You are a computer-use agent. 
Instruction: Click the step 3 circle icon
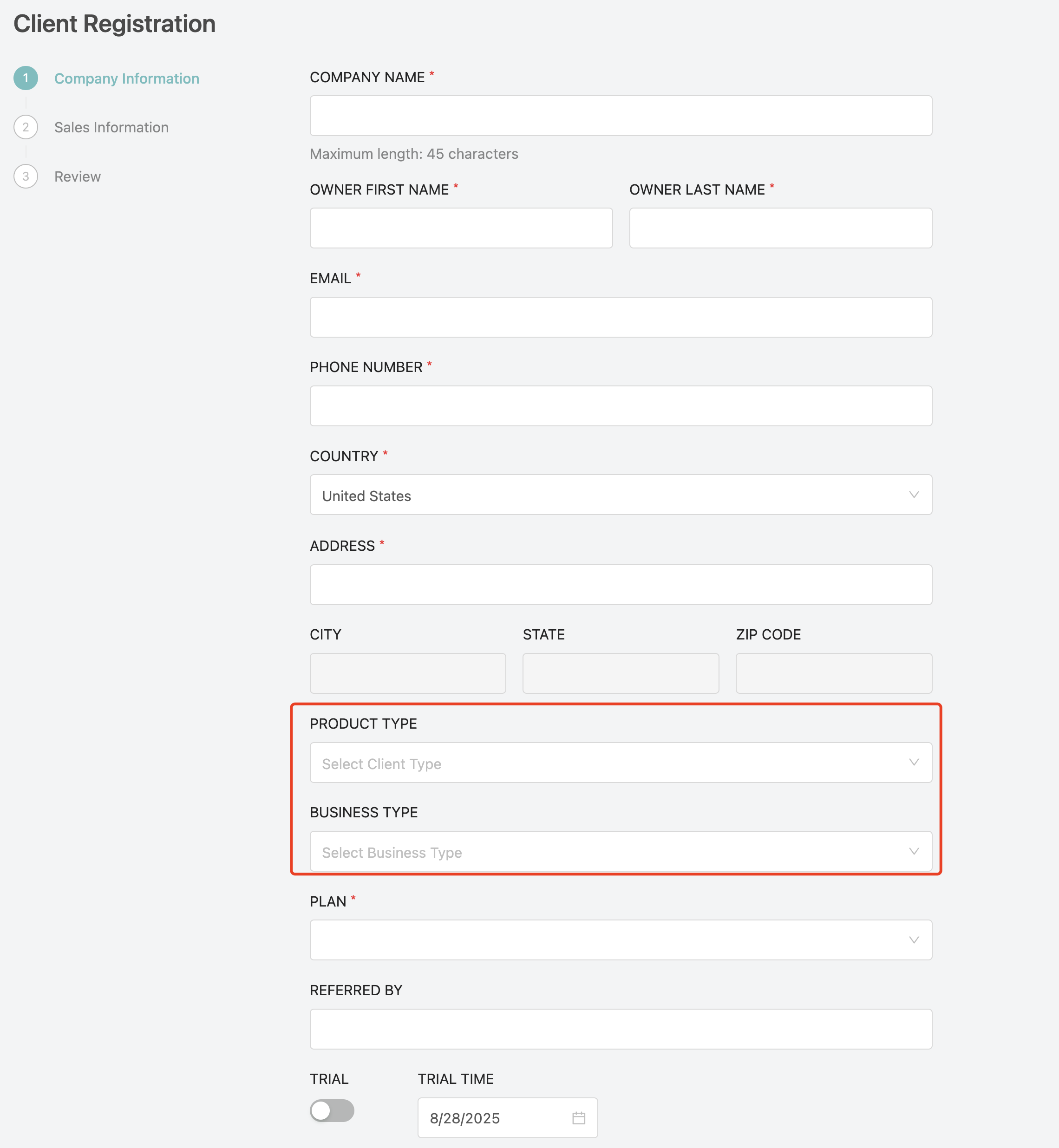[x=26, y=176]
